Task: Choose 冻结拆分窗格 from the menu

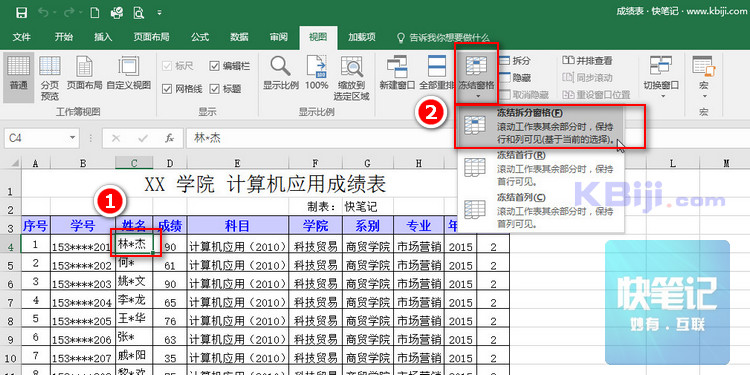Action: tap(540, 126)
